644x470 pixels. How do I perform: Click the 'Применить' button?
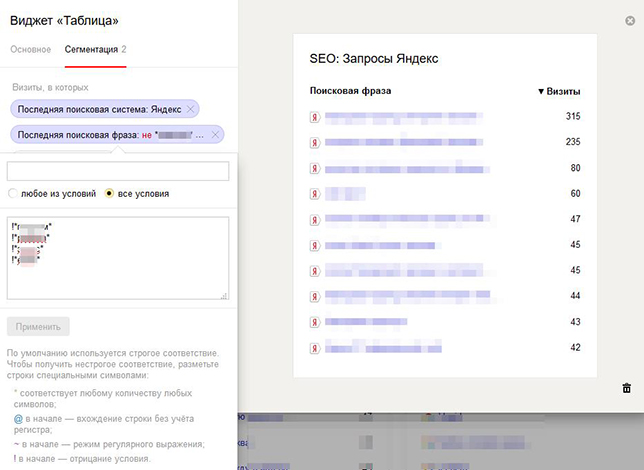pos(38,327)
